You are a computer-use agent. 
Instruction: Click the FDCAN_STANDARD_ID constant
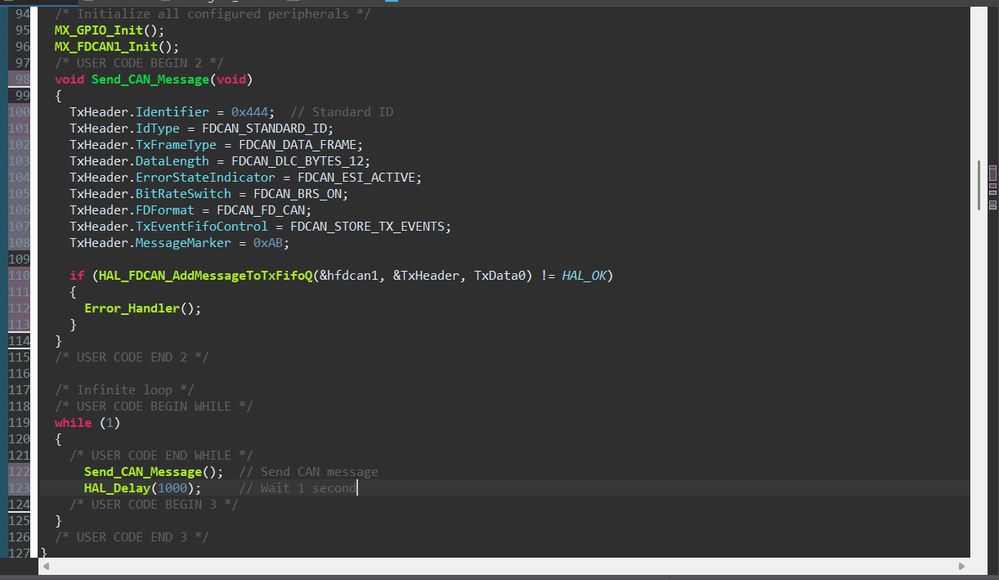pos(264,129)
